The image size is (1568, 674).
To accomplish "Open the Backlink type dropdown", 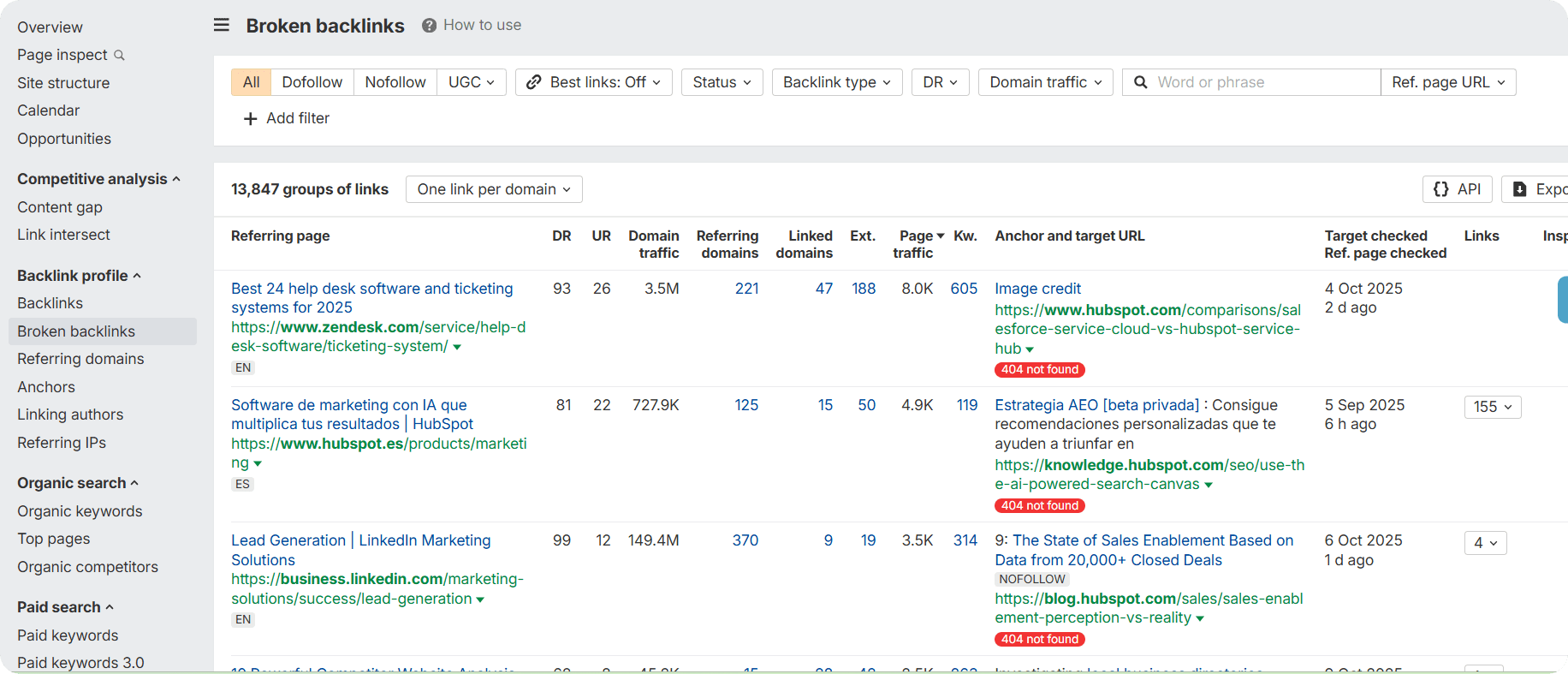I will pyautogui.click(x=836, y=82).
